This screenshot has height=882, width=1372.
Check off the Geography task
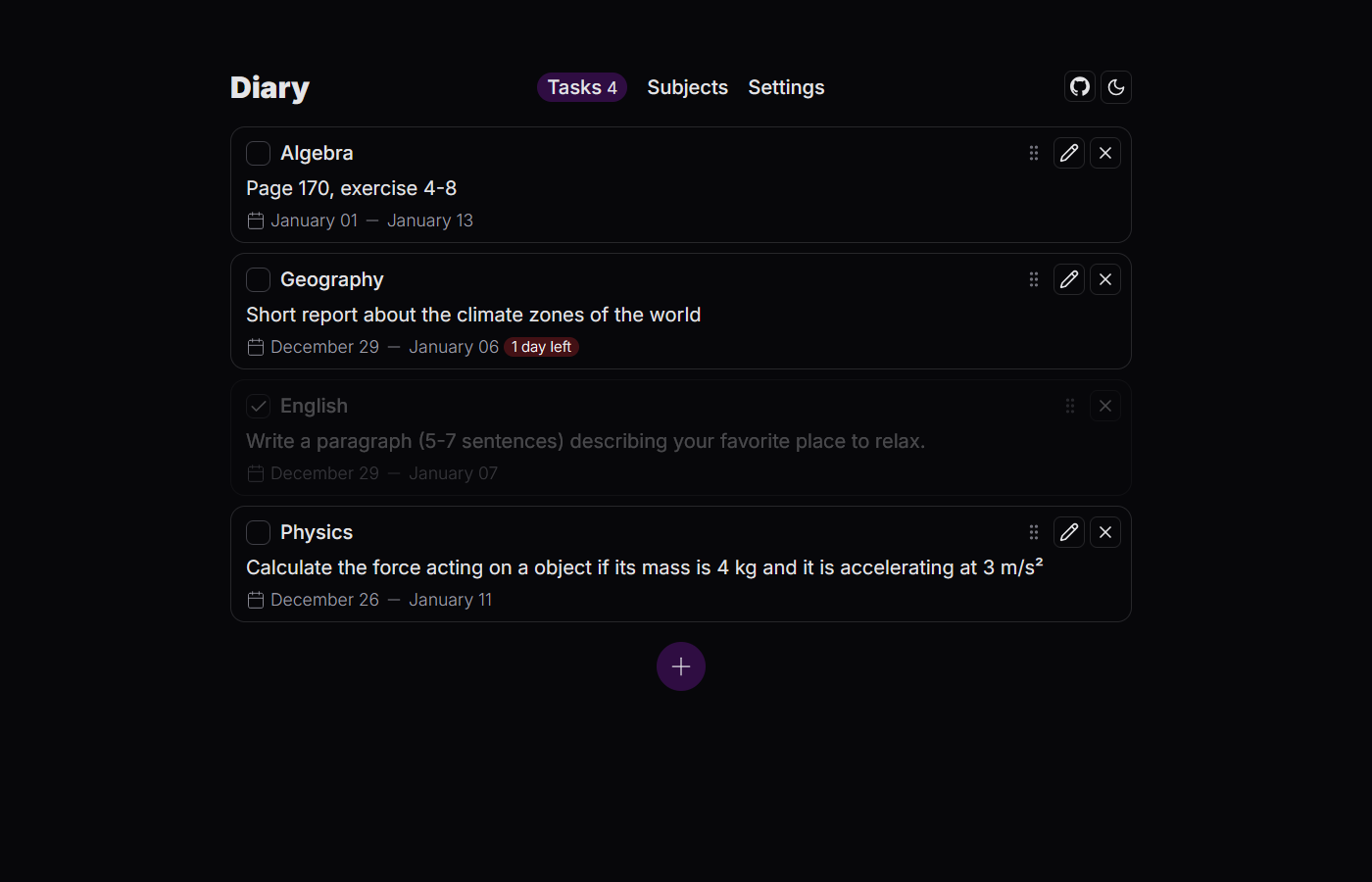click(x=258, y=279)
